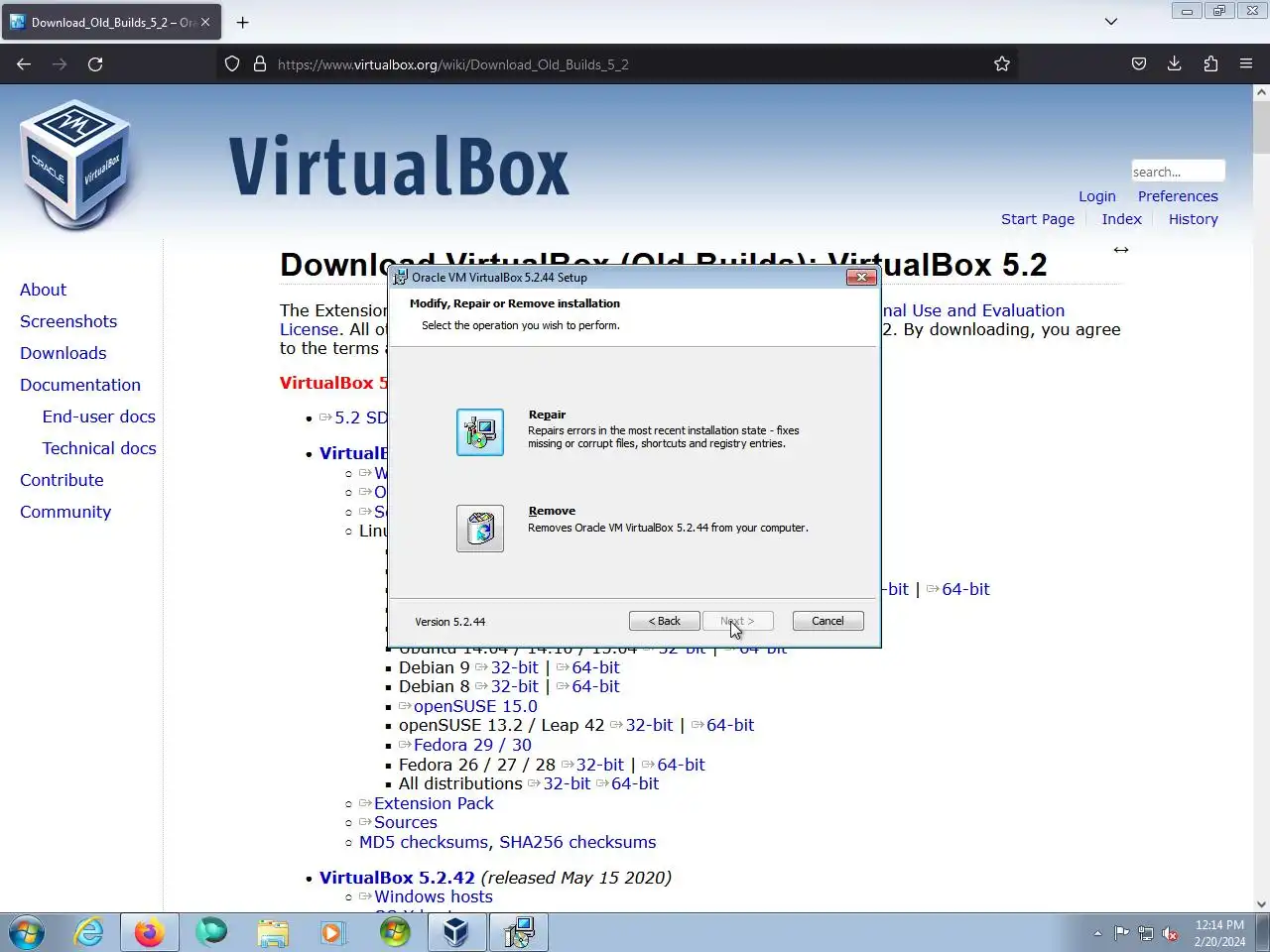Open the Preferences link

(x=1178, y=196)
